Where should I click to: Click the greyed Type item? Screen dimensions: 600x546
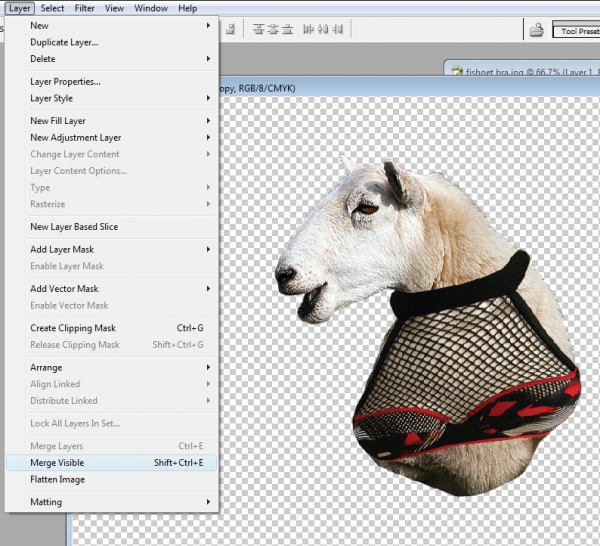point(112,187)
